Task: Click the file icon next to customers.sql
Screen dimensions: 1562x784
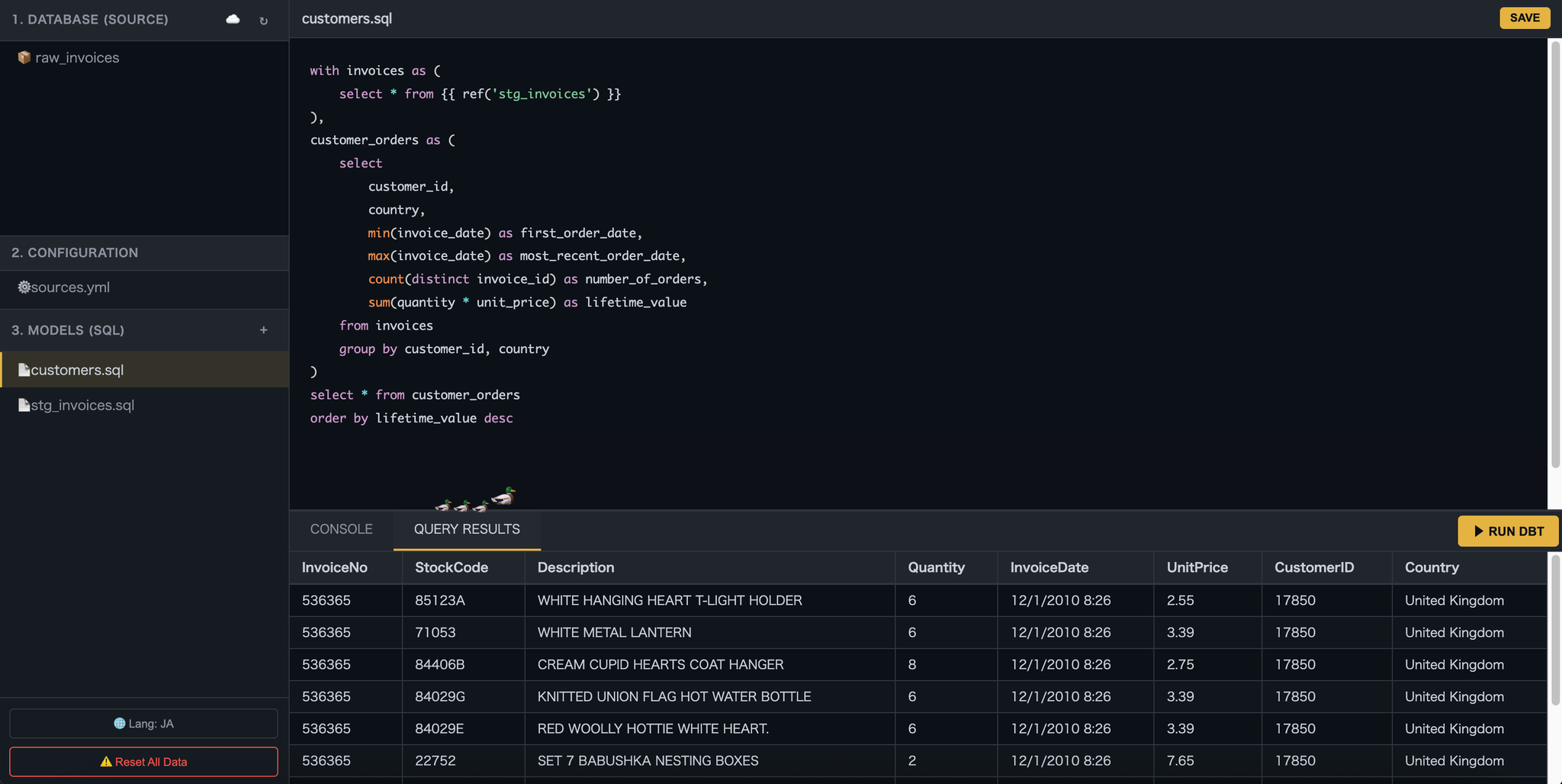Action: (x=24, y=370)
